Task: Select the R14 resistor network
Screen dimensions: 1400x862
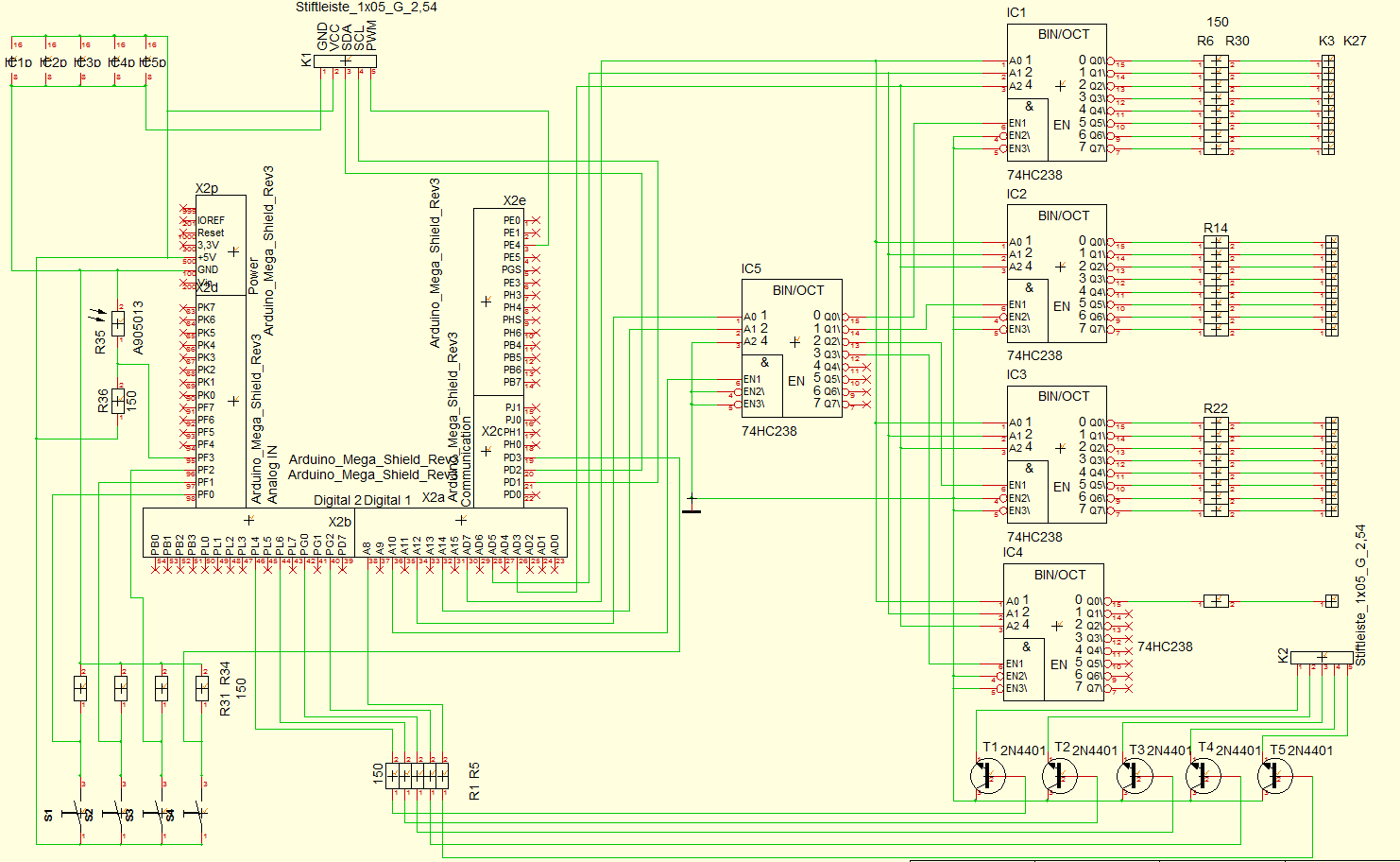Action: click(1216, 286)
